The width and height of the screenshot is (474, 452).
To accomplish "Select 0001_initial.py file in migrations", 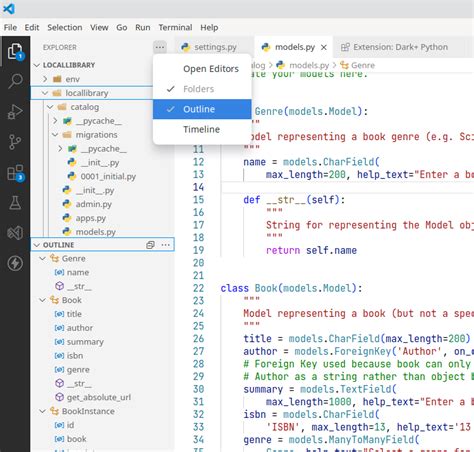I will tap(108, 176).
